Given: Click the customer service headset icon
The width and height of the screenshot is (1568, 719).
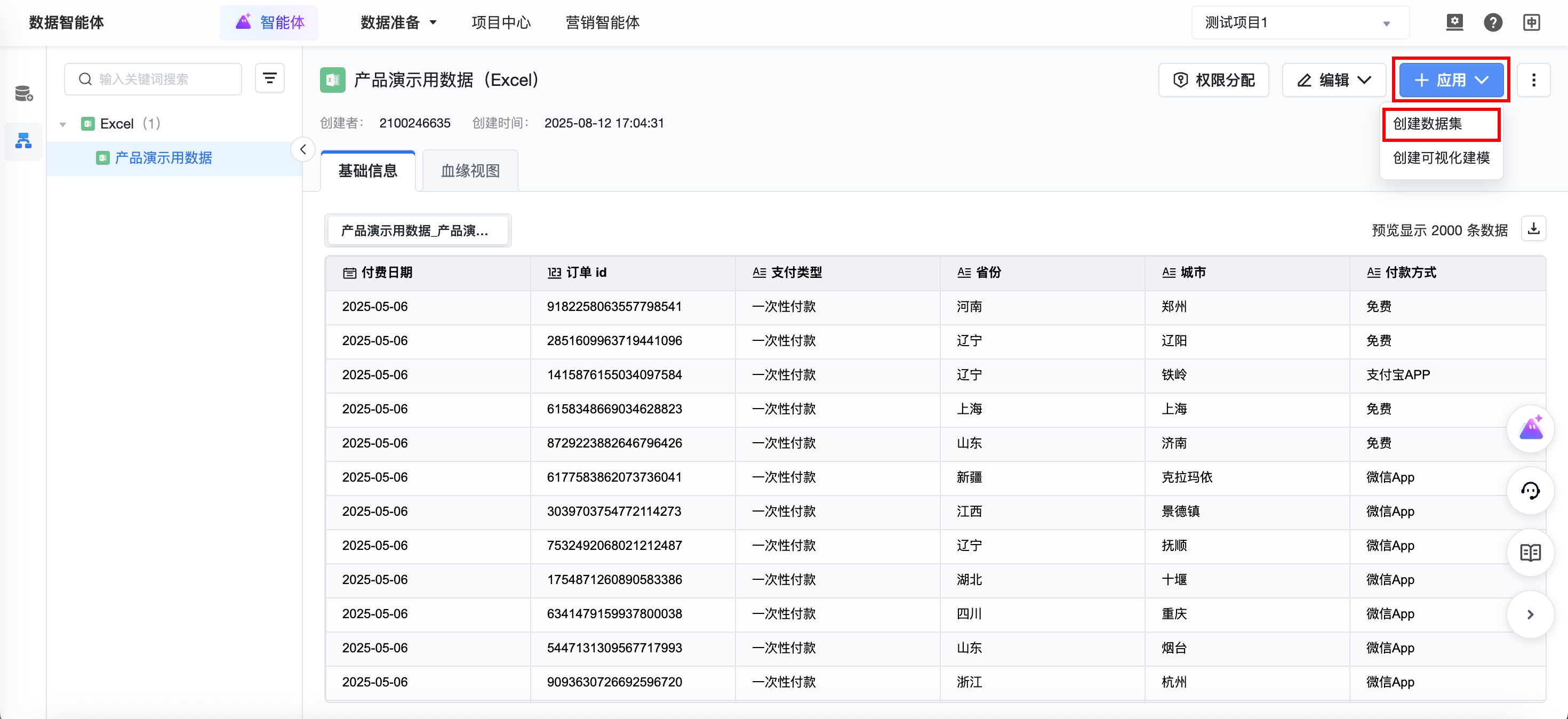Looking at the screenshot, I should [1530, 491].
